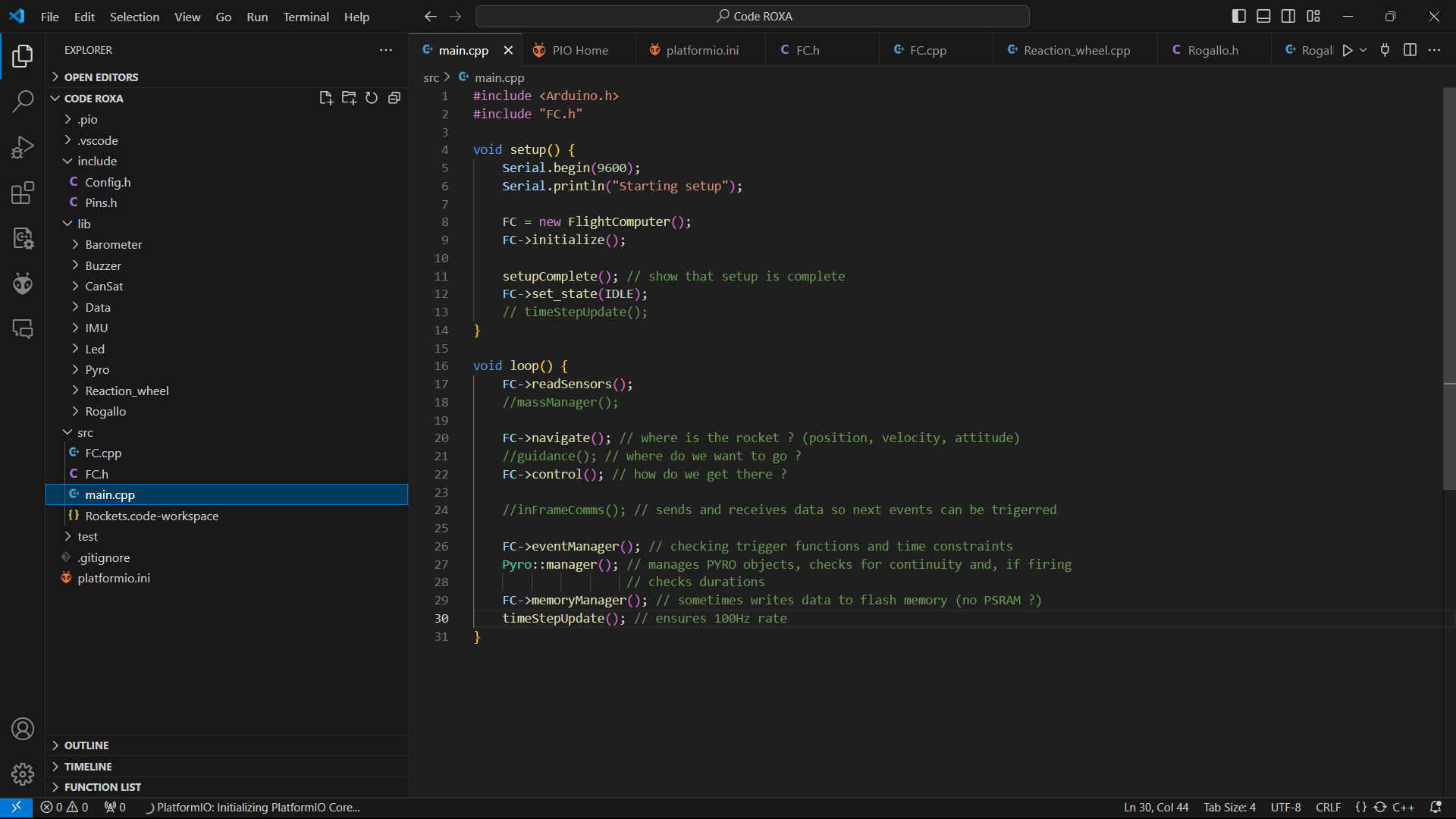Viewport: 1456px width, 819px height.
Task: Open the Terminal menu
Action: 306,17
